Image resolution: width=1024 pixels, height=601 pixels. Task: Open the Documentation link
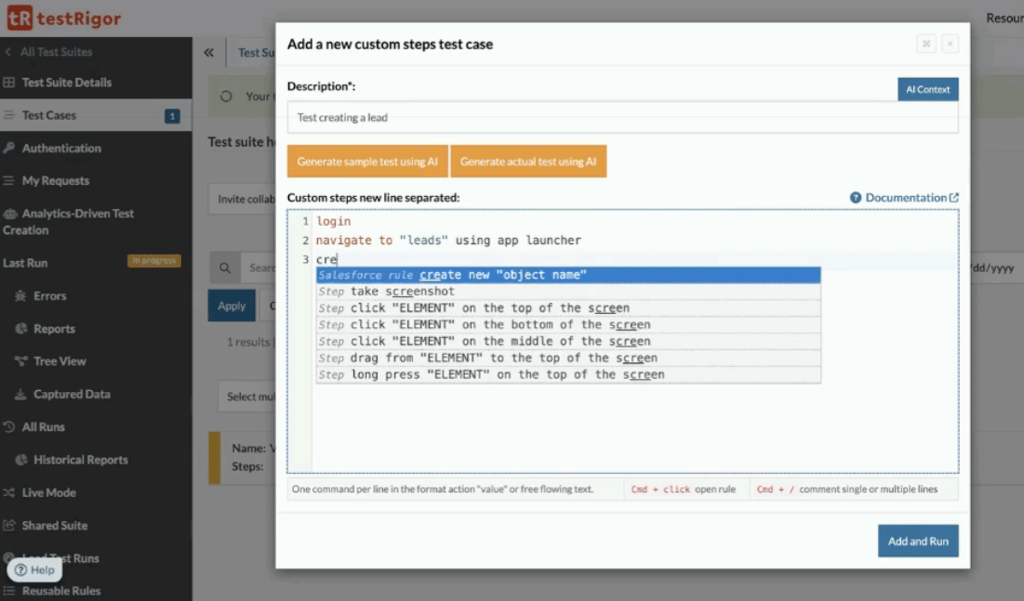[x=905, y=197]
